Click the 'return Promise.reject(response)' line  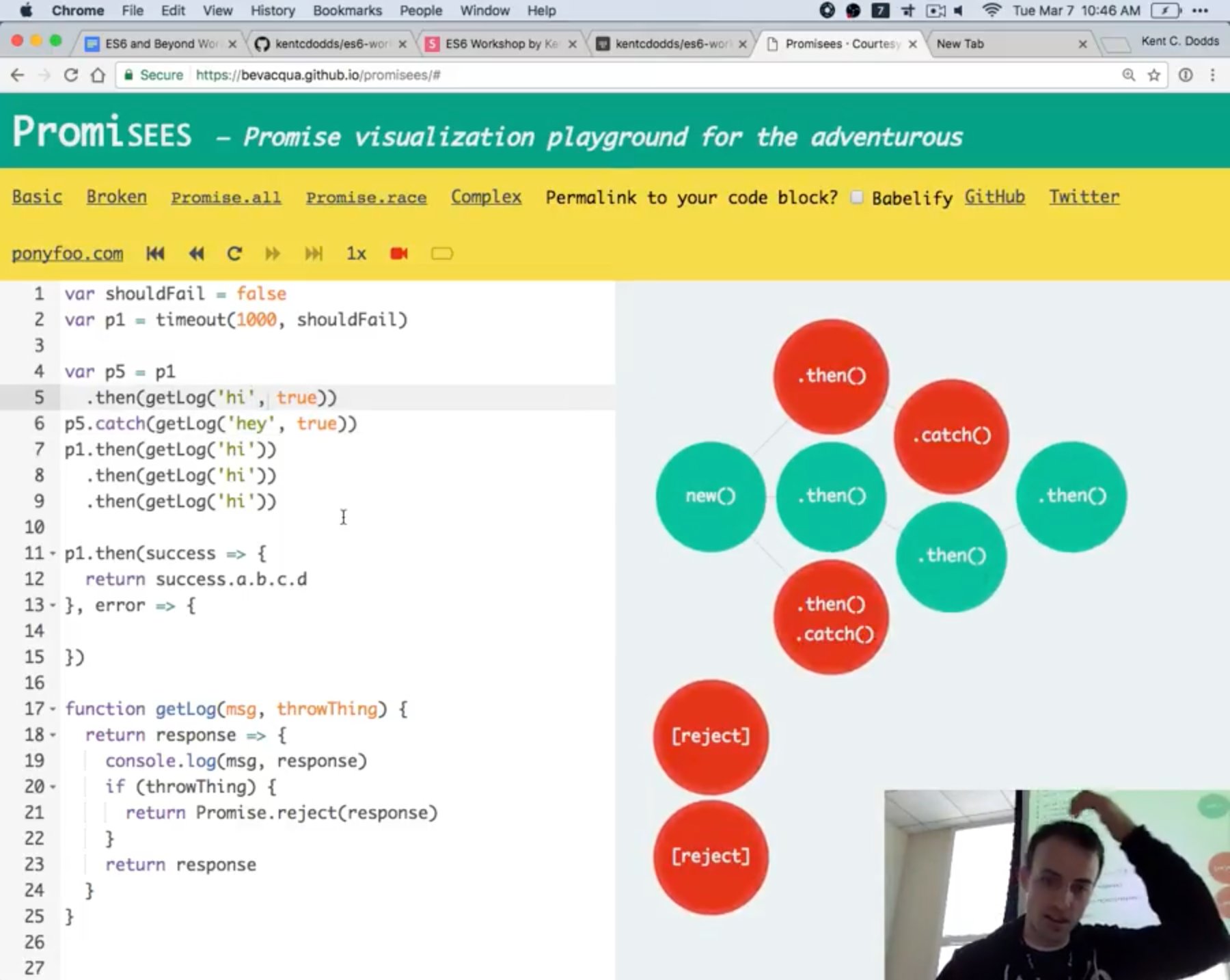282,813
